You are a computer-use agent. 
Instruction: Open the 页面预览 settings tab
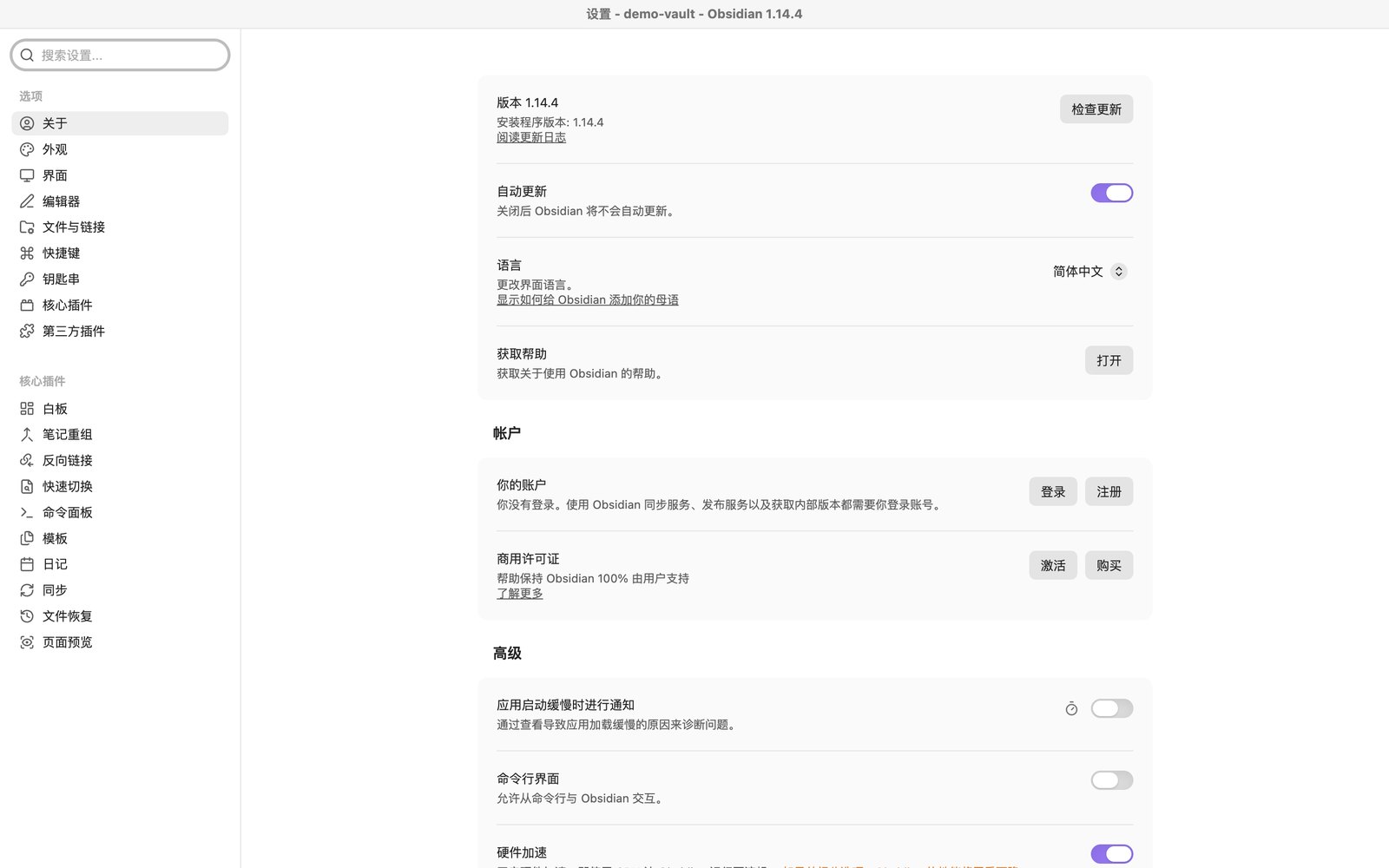coord(120,642)
